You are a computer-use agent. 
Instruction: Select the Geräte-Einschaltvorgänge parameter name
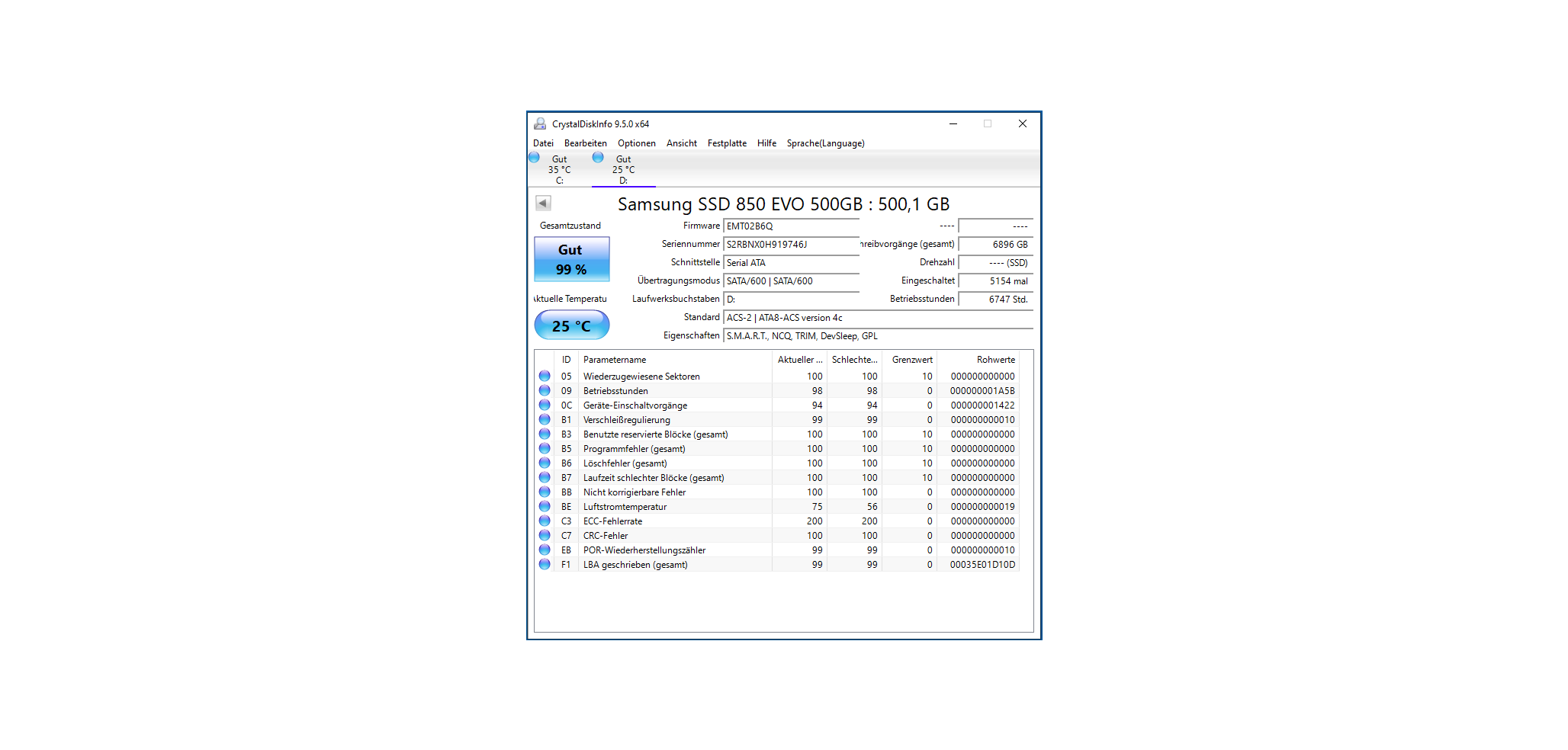pyautogui.click(x=635, y=405)
